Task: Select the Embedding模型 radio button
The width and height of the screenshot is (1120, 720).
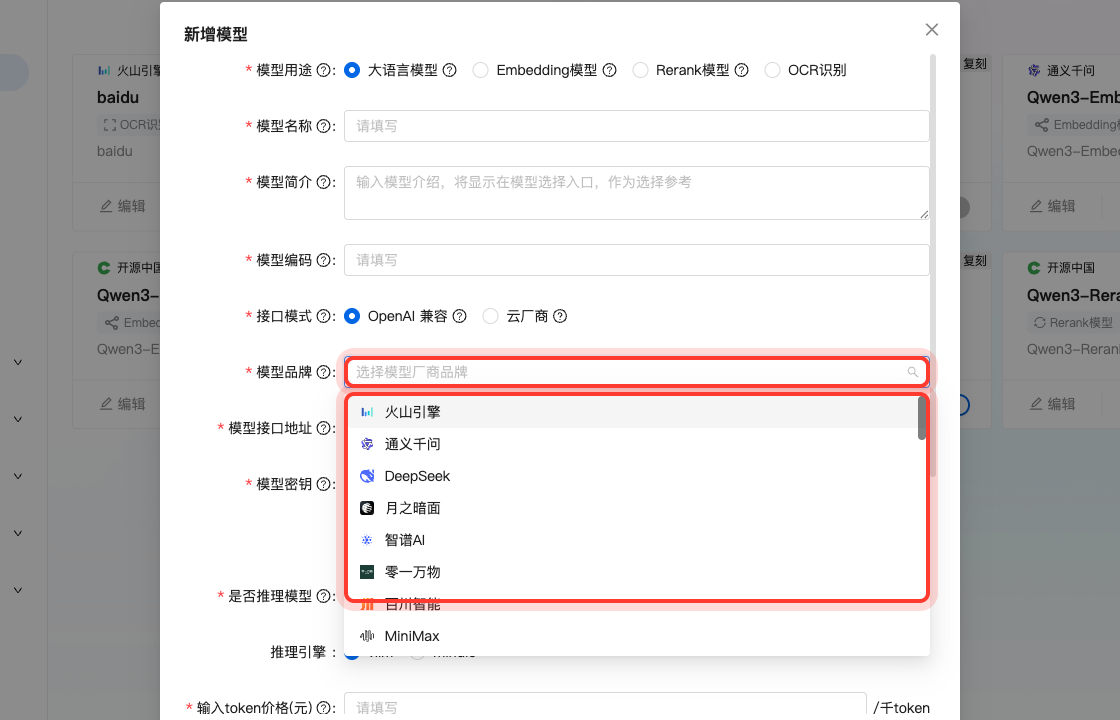Action: point(480,69)
